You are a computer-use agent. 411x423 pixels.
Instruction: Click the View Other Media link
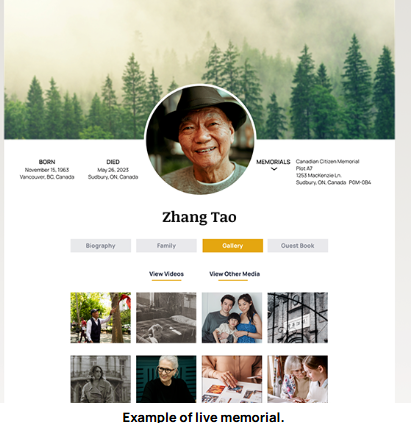point(234,274)
